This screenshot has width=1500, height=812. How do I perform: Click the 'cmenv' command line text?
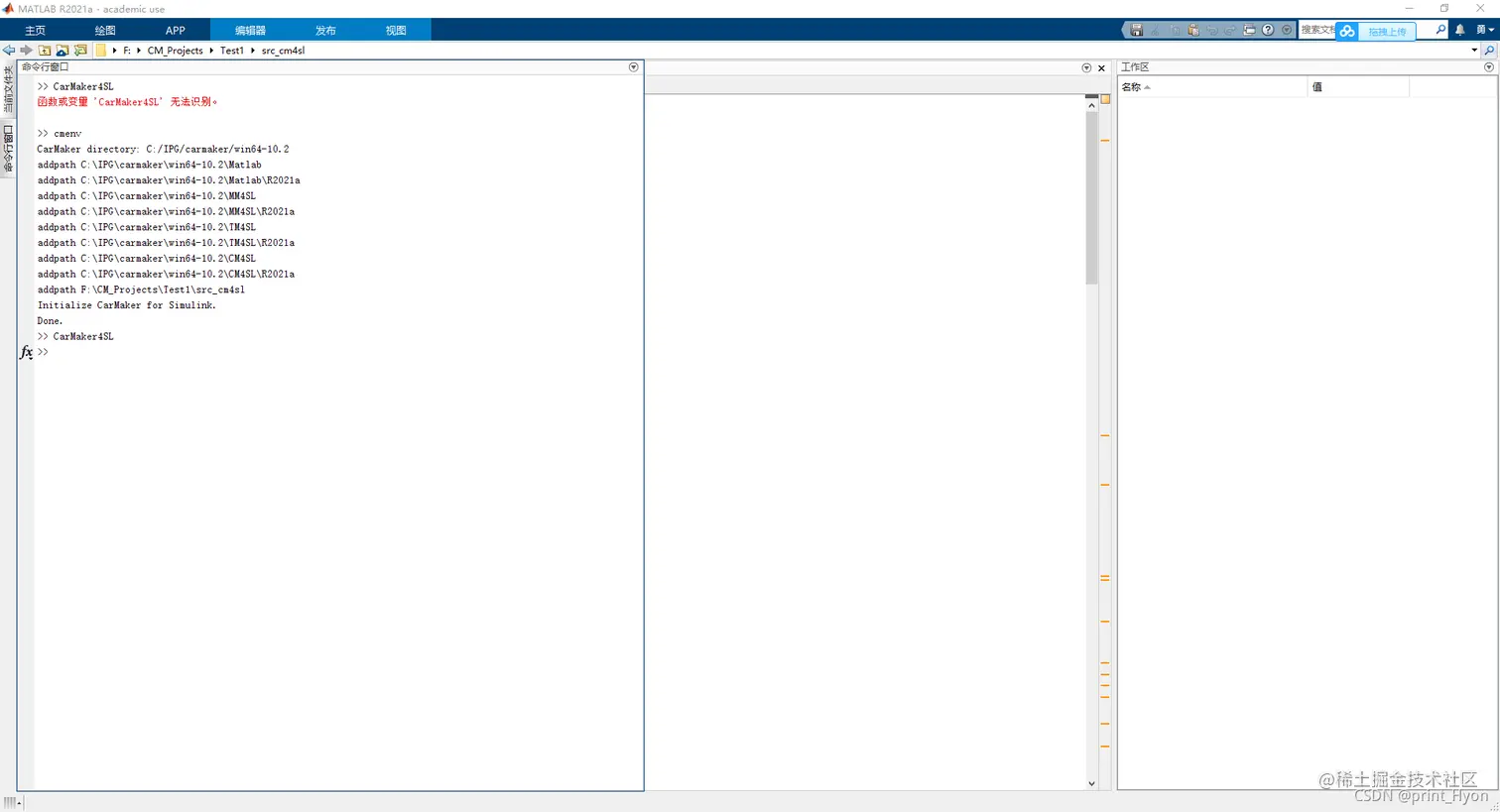(x=67, y=134)
